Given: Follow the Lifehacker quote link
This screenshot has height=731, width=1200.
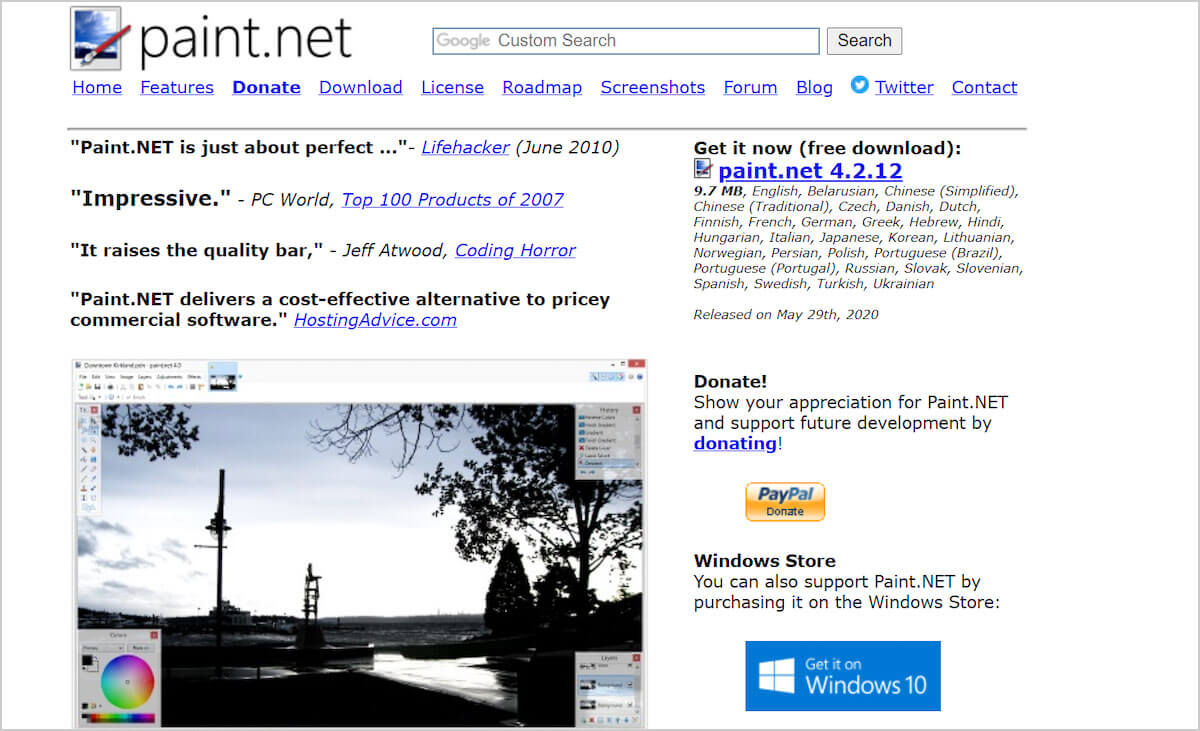Looking at the screenshot, I should click(x=466, y=147).
